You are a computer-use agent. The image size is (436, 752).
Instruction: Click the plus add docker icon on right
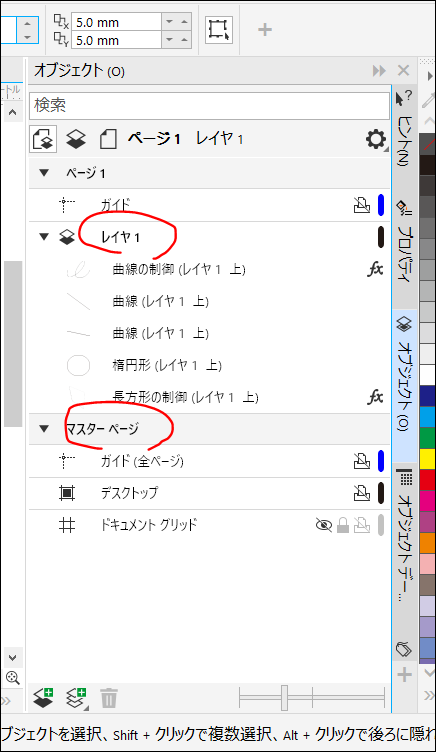(x=404, y=675)
